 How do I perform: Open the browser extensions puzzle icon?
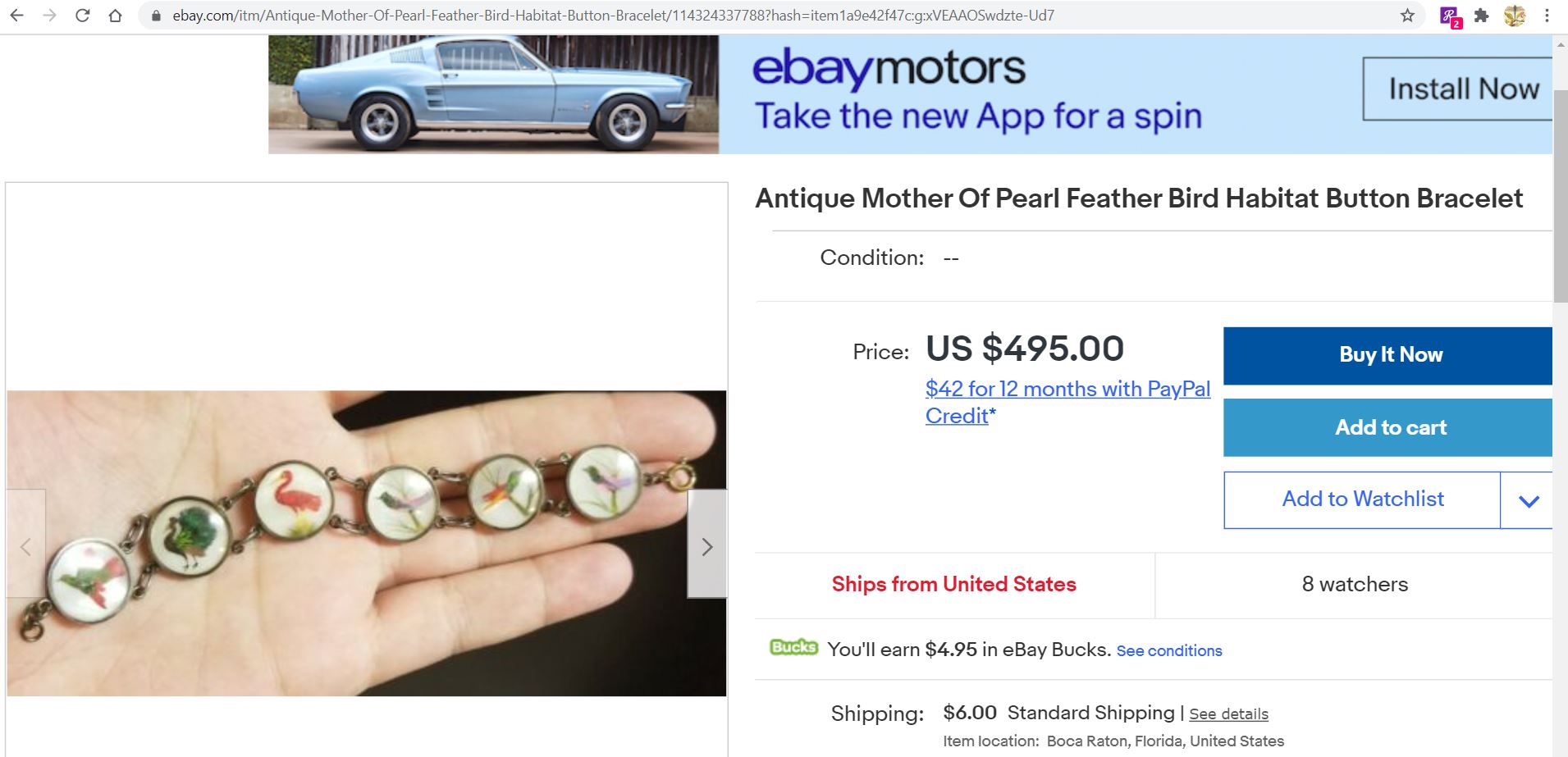point(1481,16)
